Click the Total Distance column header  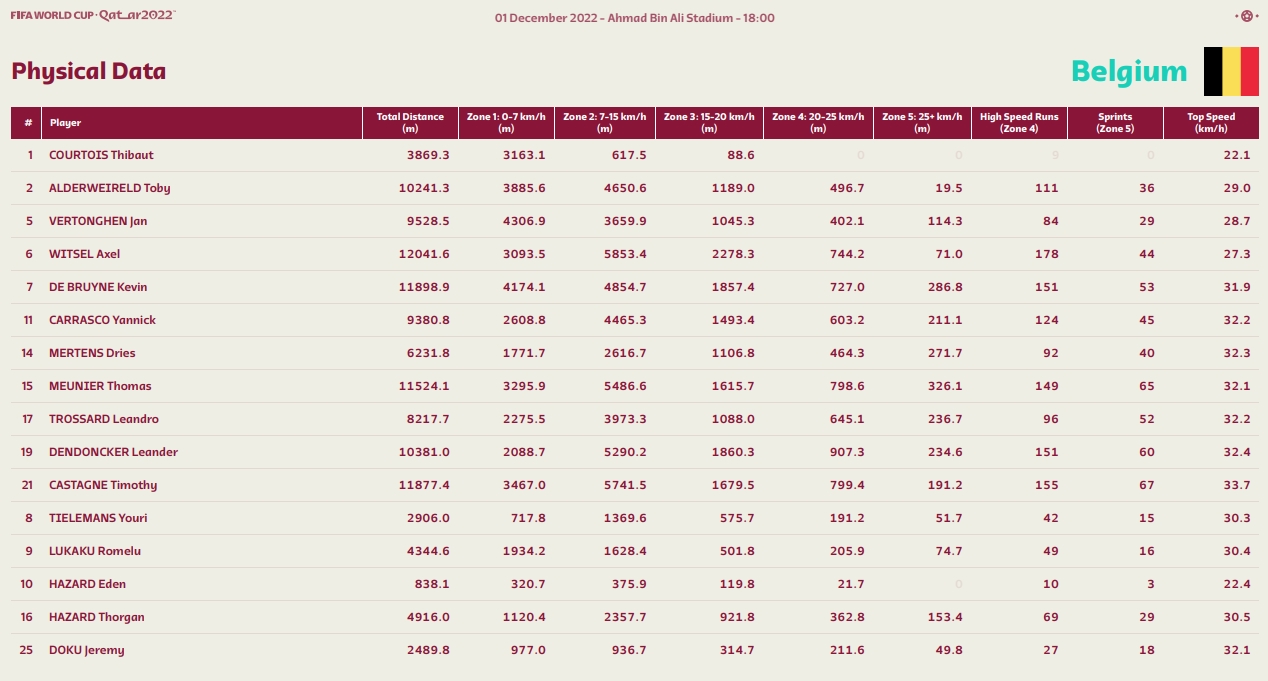(x=410, y=123)
